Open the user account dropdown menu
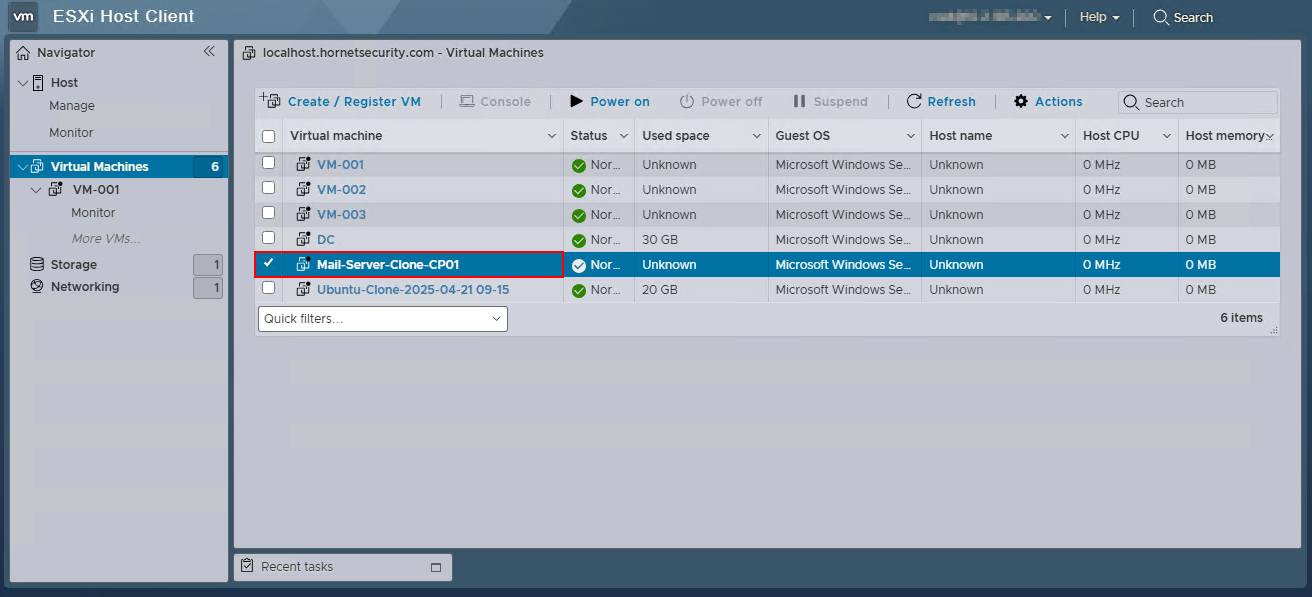The width and height of the screenshot is (1312, 597). (x=990, y=17)
